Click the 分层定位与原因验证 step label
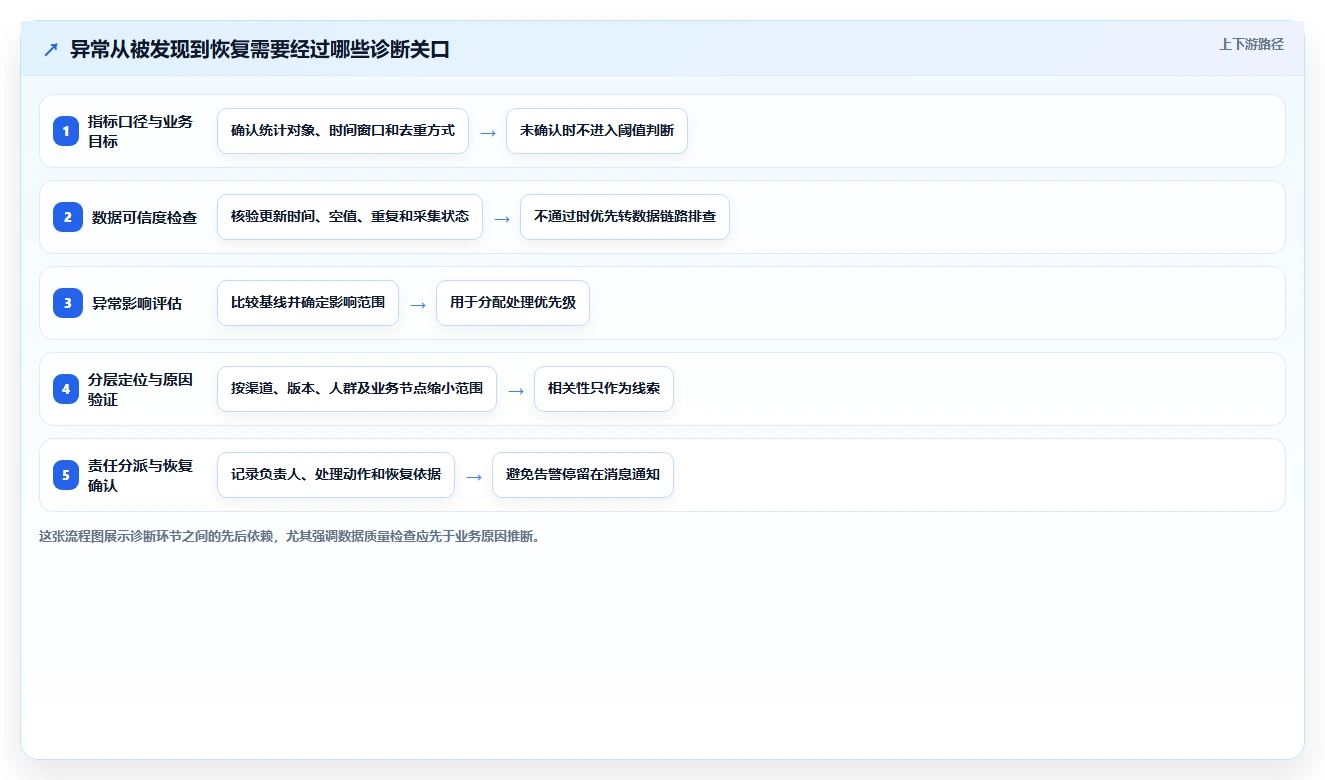The height and width of the screenshot is (780, 1325). point(141,389)
